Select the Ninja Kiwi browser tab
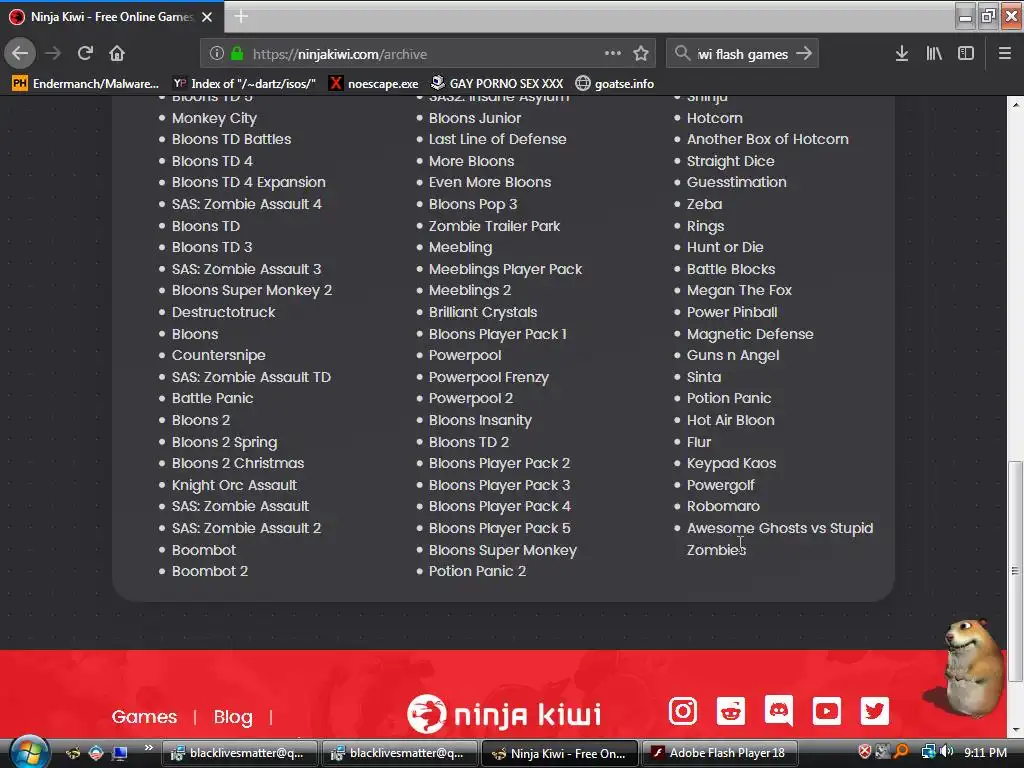The width and height of the screenshot is (1024, 768). [112, 17]
